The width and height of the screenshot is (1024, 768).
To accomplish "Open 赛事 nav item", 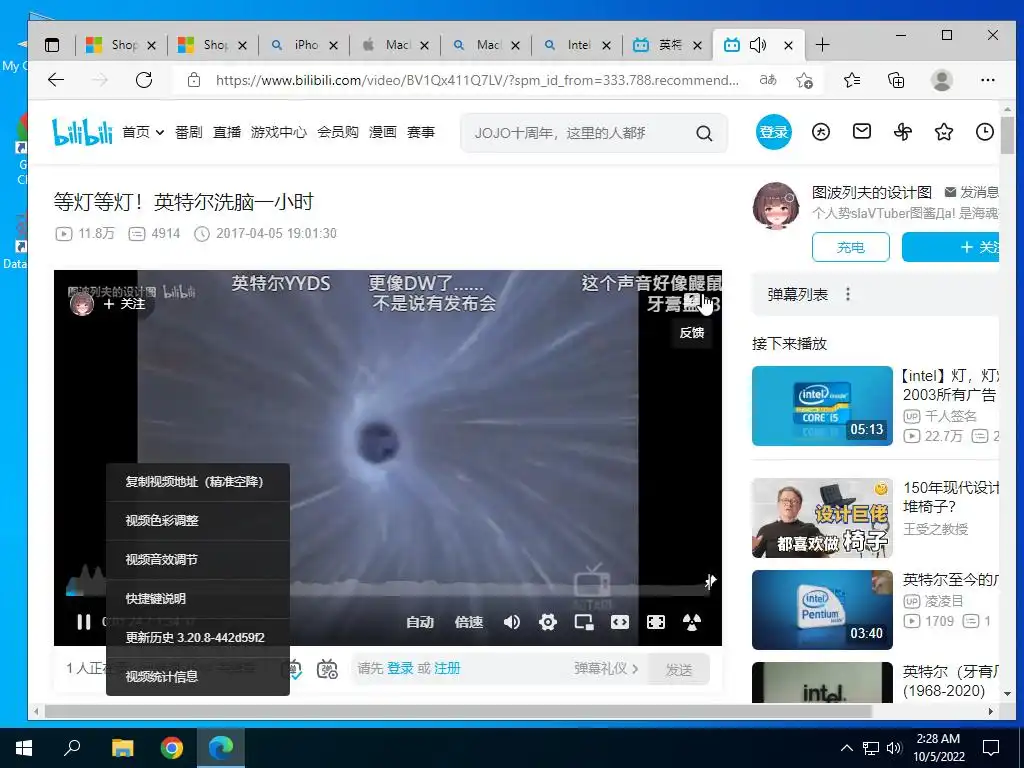I will pos(421,132).
